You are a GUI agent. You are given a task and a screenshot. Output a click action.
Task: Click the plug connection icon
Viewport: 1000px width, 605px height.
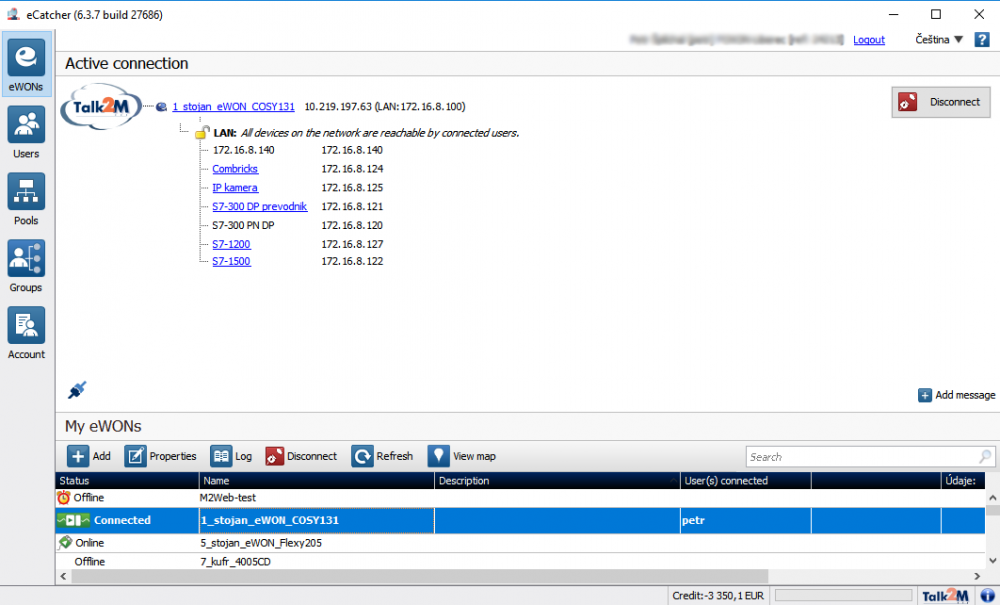pyautogui.click(x=77, y=390)
